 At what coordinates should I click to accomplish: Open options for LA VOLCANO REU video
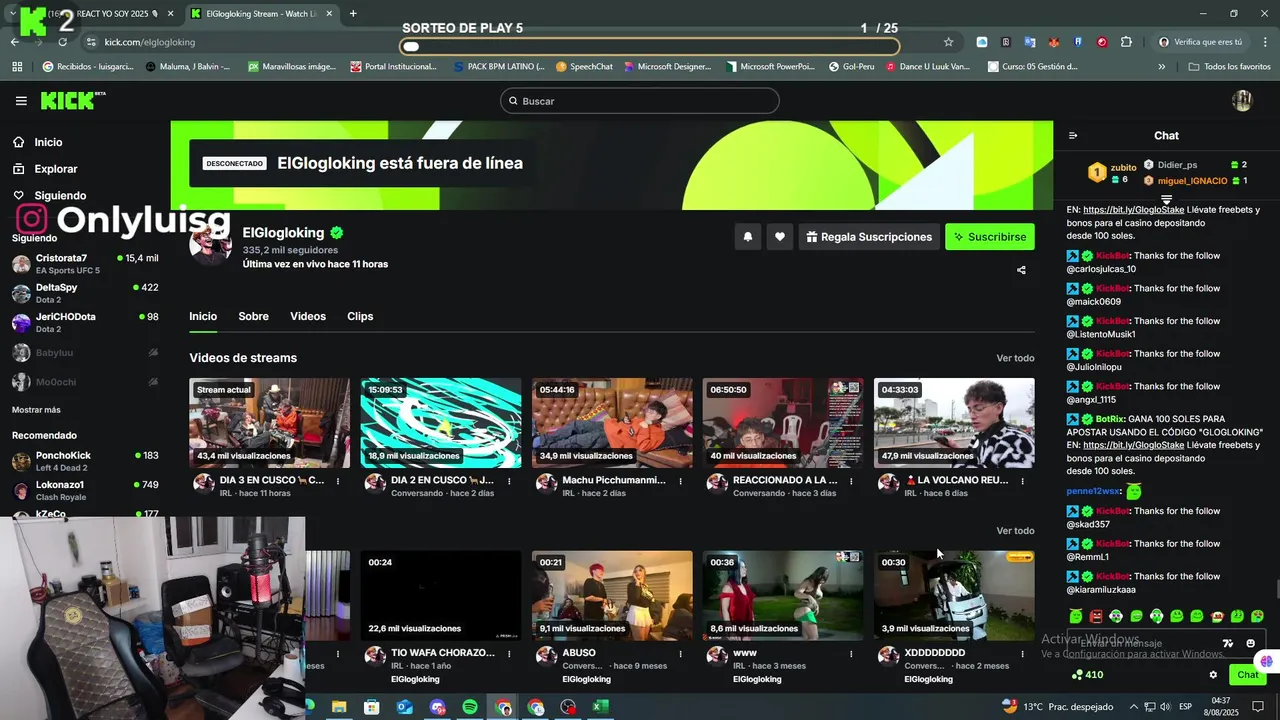click(1022, 481)
